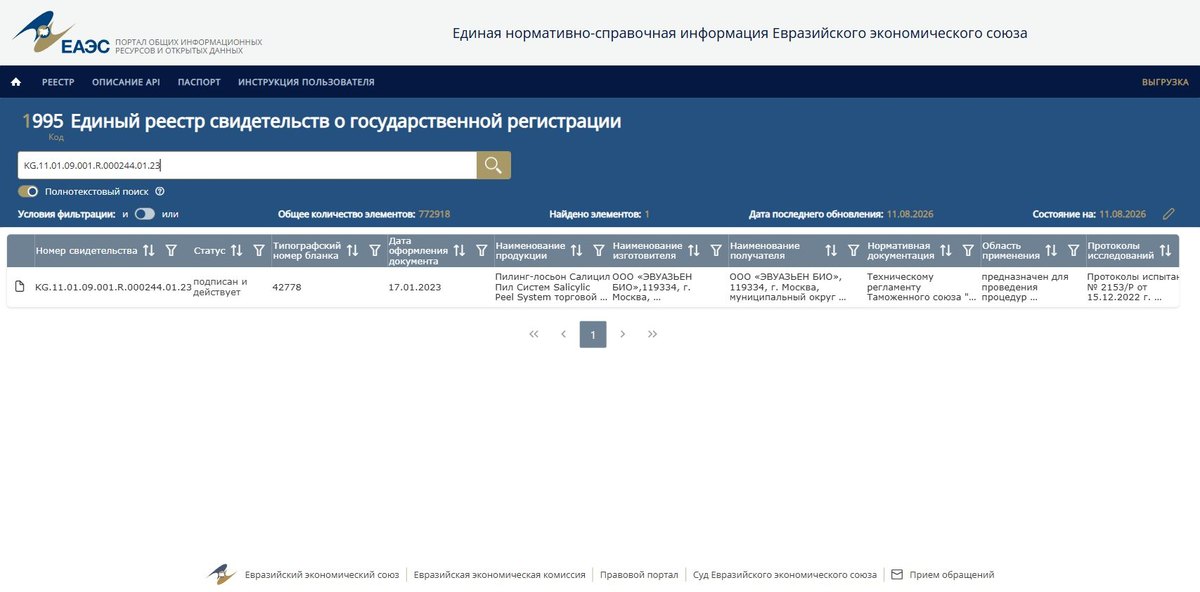This screenshot has height=592, width=1200.
Task: Go to last page of results
Action: click(653, 334)
